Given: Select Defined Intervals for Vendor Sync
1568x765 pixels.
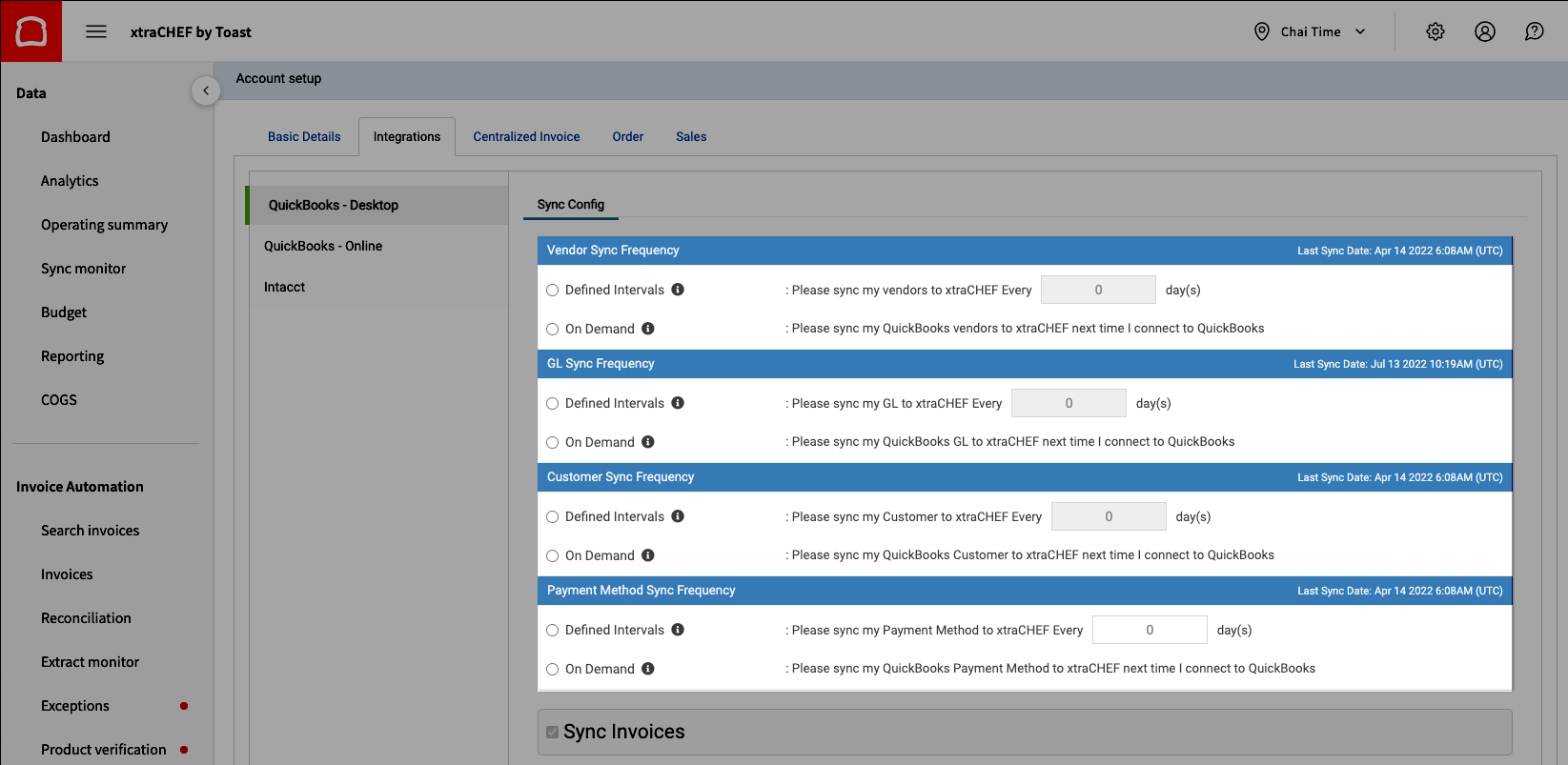Looking at the screenshot, I should 553,291.
